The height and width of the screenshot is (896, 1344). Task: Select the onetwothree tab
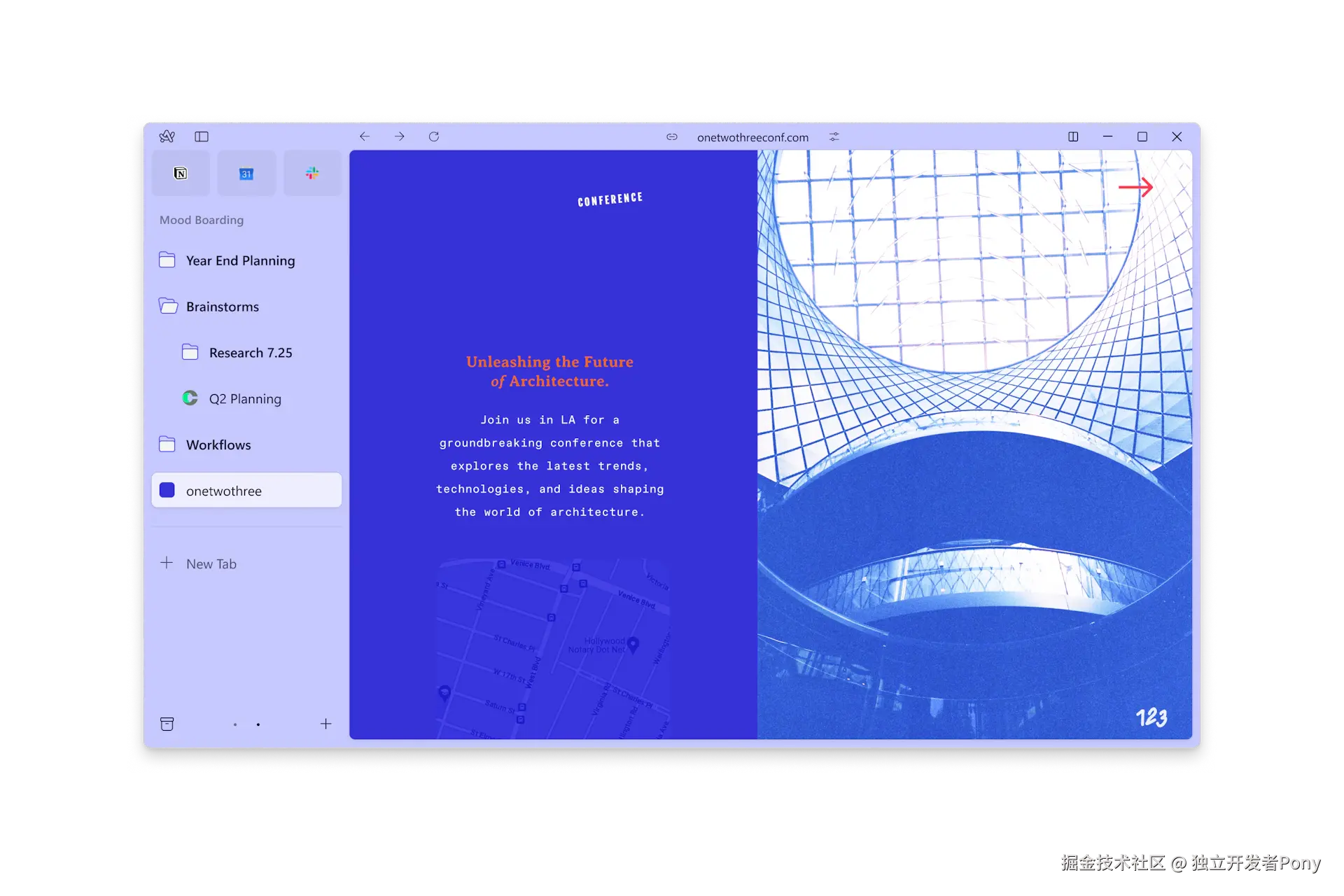pos(246,491)
